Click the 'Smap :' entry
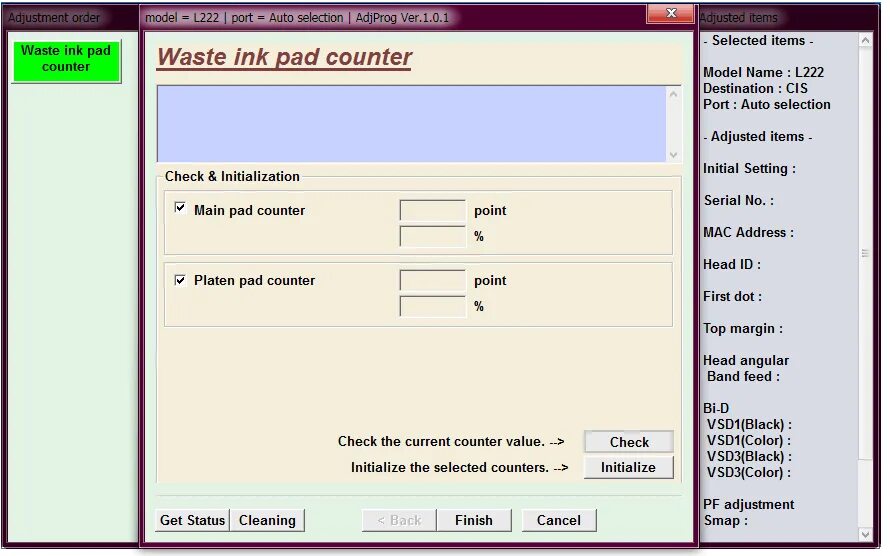The width and height of the screenshot is (890, 556). [726, 520]
